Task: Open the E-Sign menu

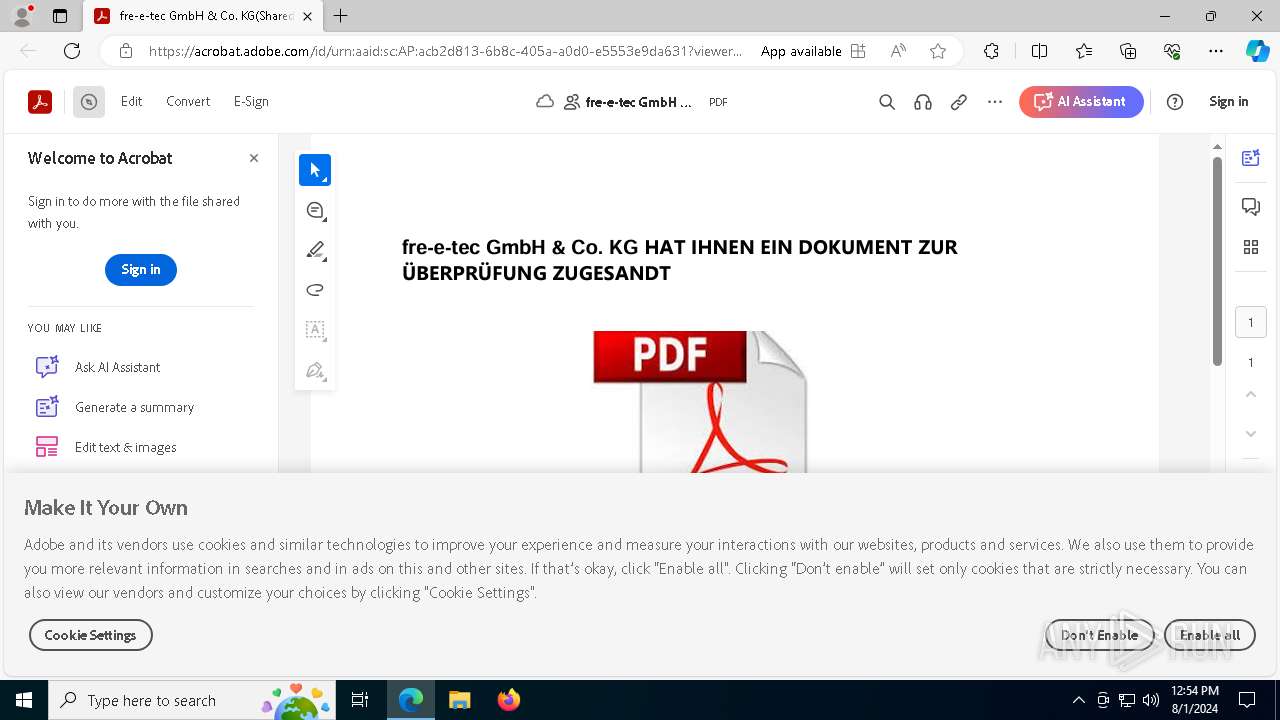Action: click(x=251, y=101)
